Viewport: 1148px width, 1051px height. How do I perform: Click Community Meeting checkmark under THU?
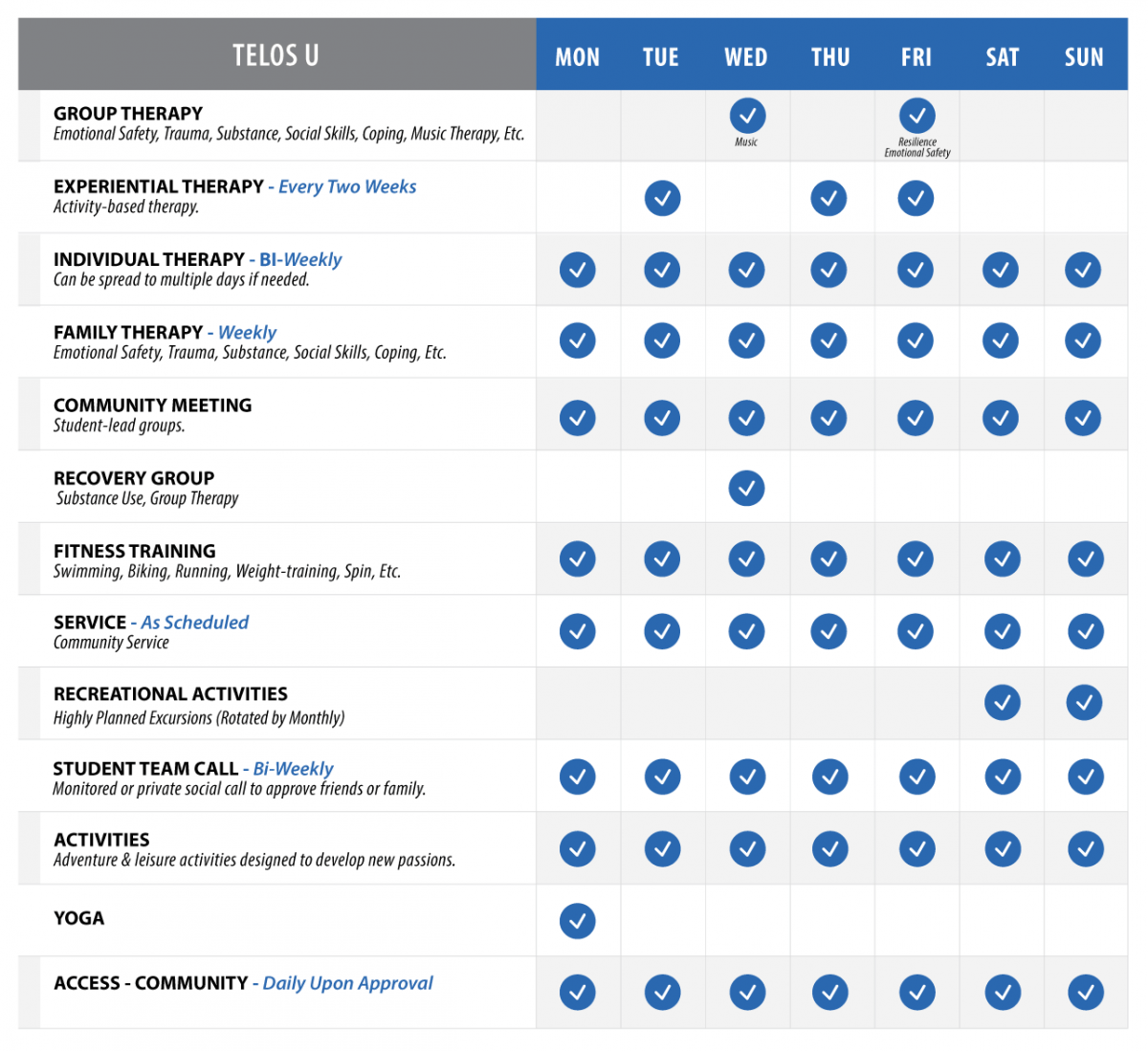pyautogui.click(x=828, y=418)
